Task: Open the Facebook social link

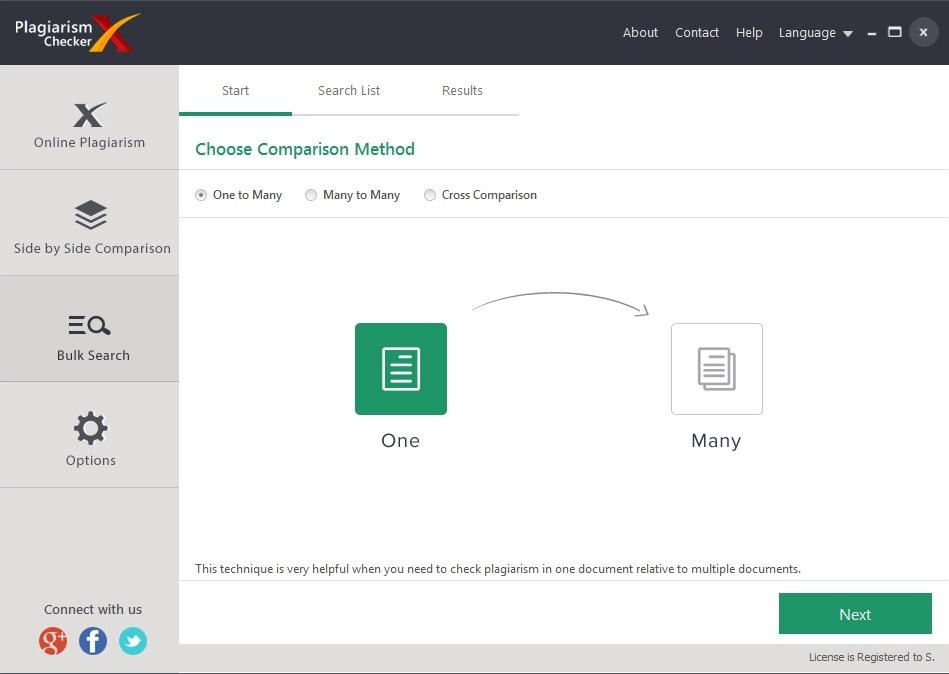Action: point(93,641)
